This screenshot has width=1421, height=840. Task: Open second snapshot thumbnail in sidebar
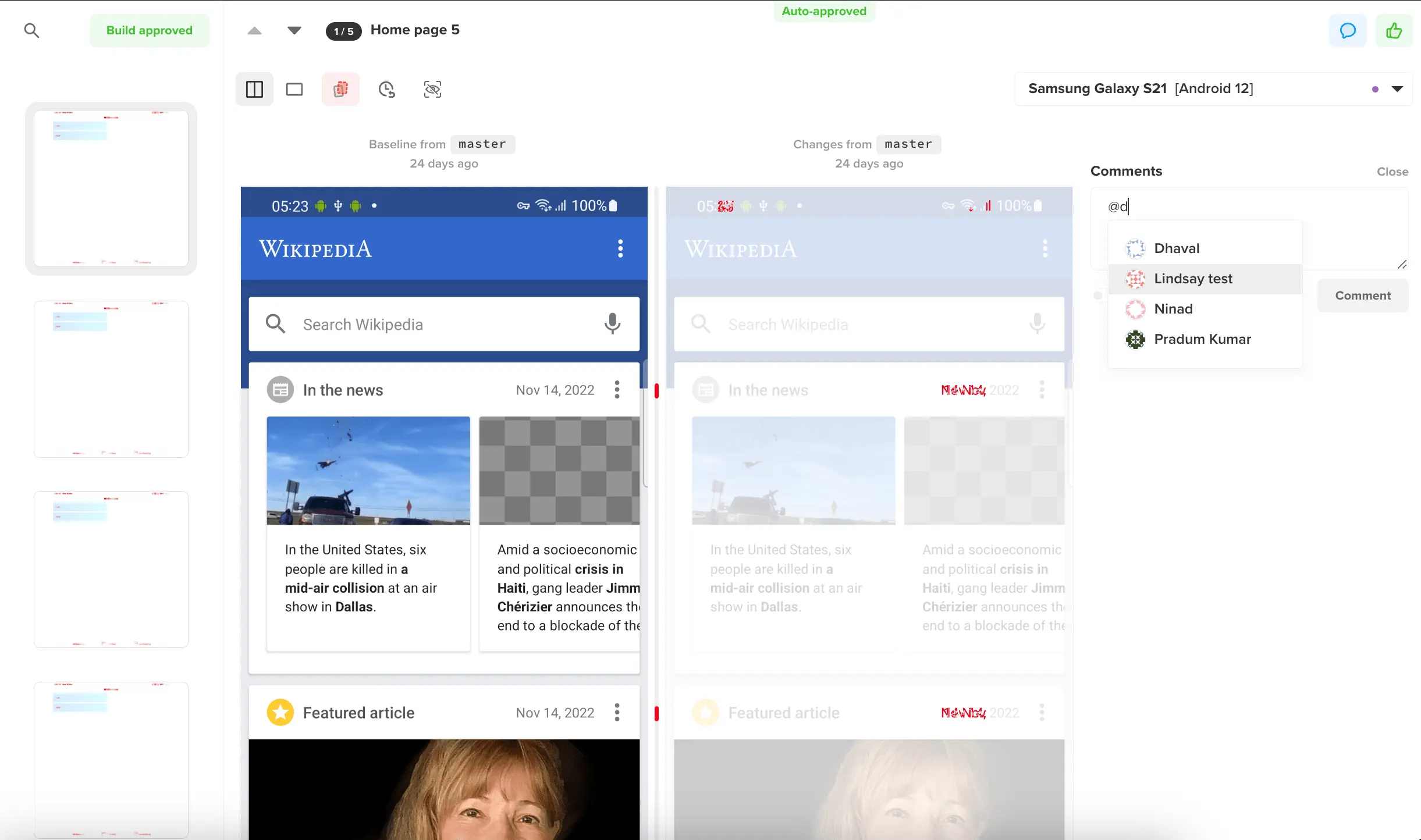(111, 379)
